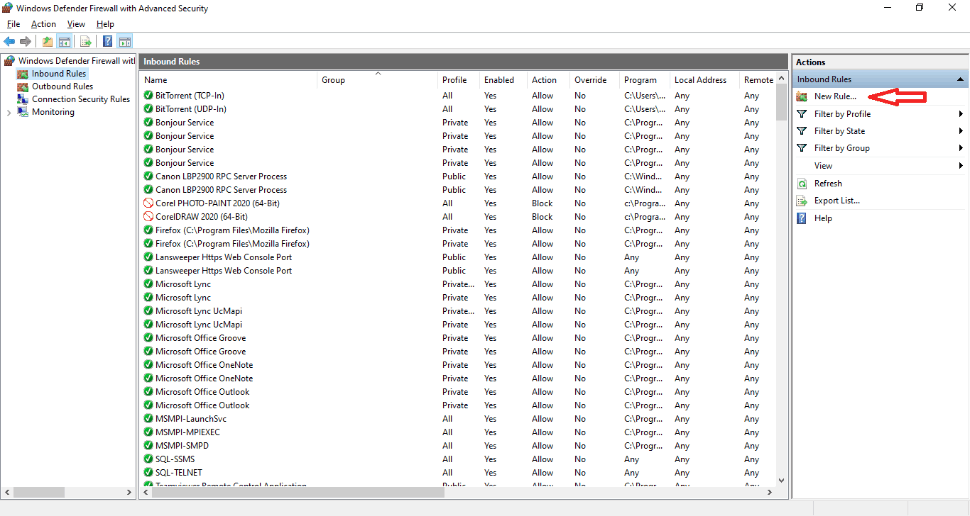Click the Forward arrow toolbar icon
This screenshot has width=970, height=516.
25,41
